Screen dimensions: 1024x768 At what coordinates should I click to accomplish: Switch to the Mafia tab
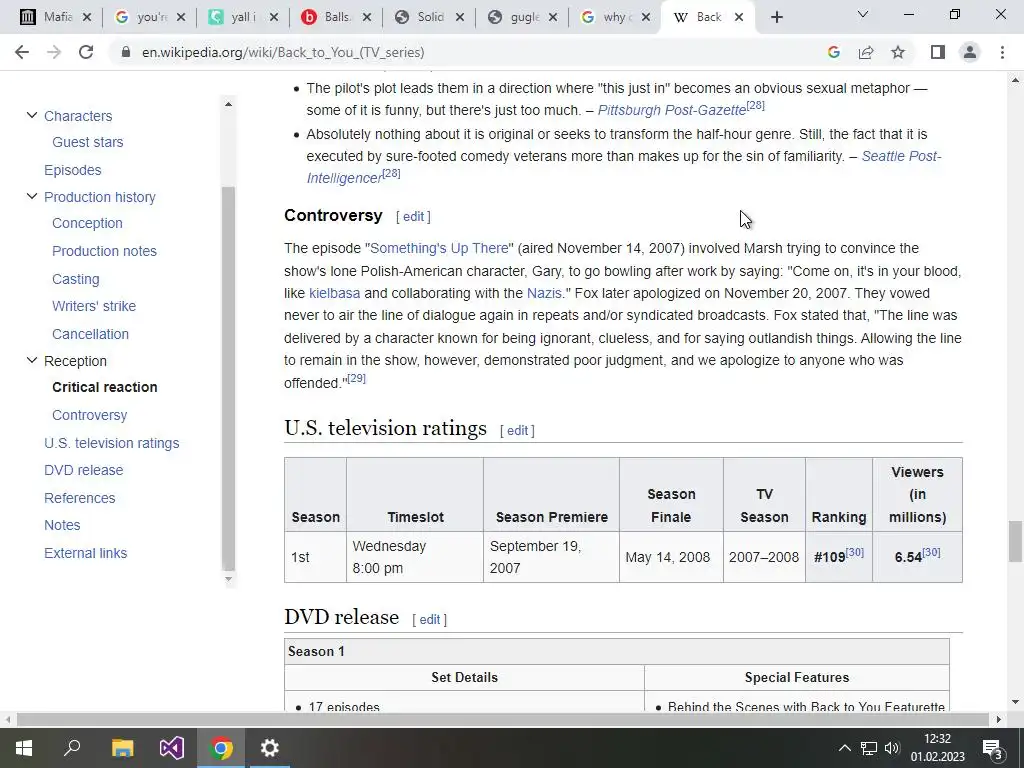pos(48,18)
